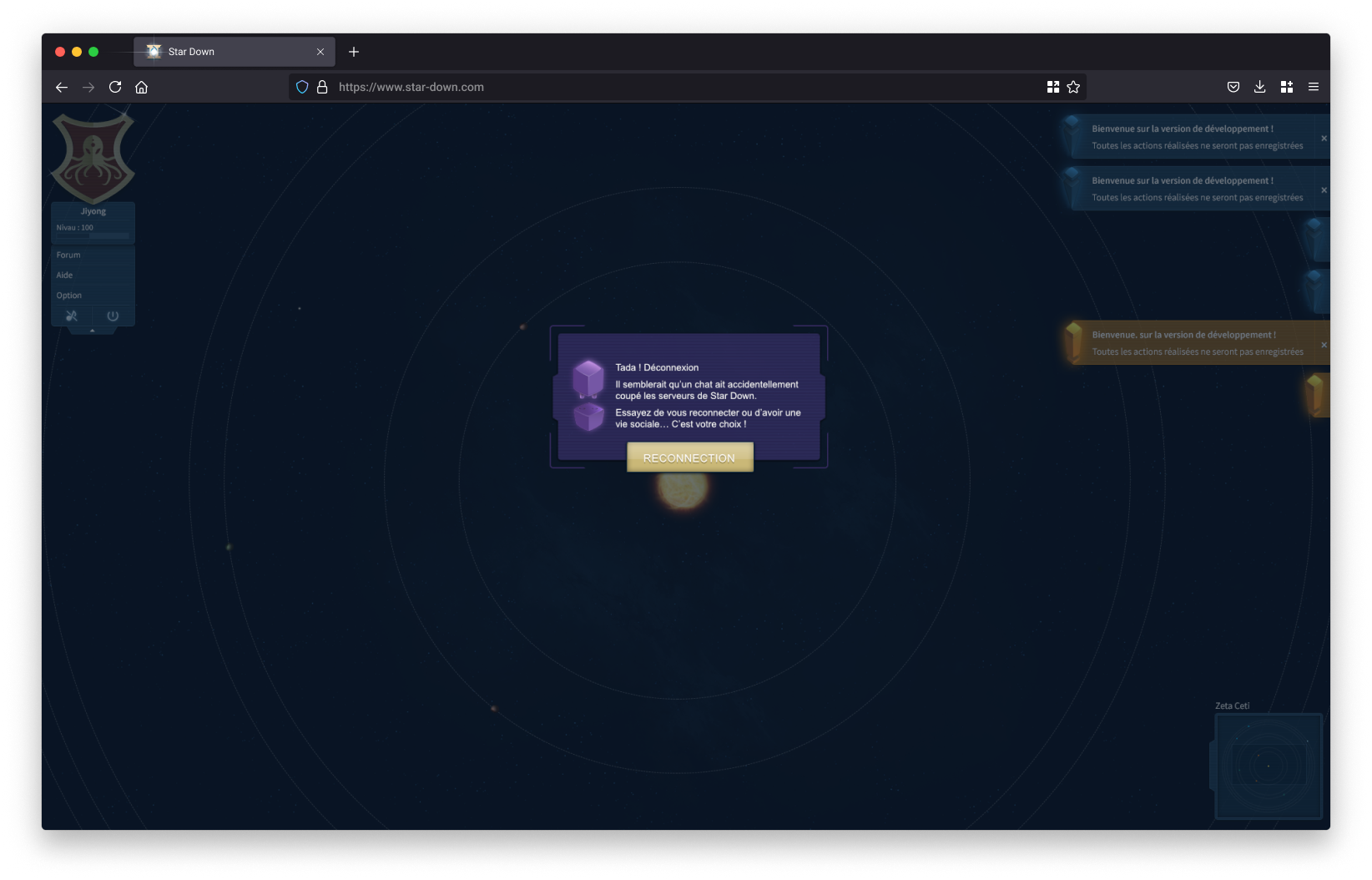1372x880 pixels.
Task: Click the Save to Pocket icon
Action: 1233,87
